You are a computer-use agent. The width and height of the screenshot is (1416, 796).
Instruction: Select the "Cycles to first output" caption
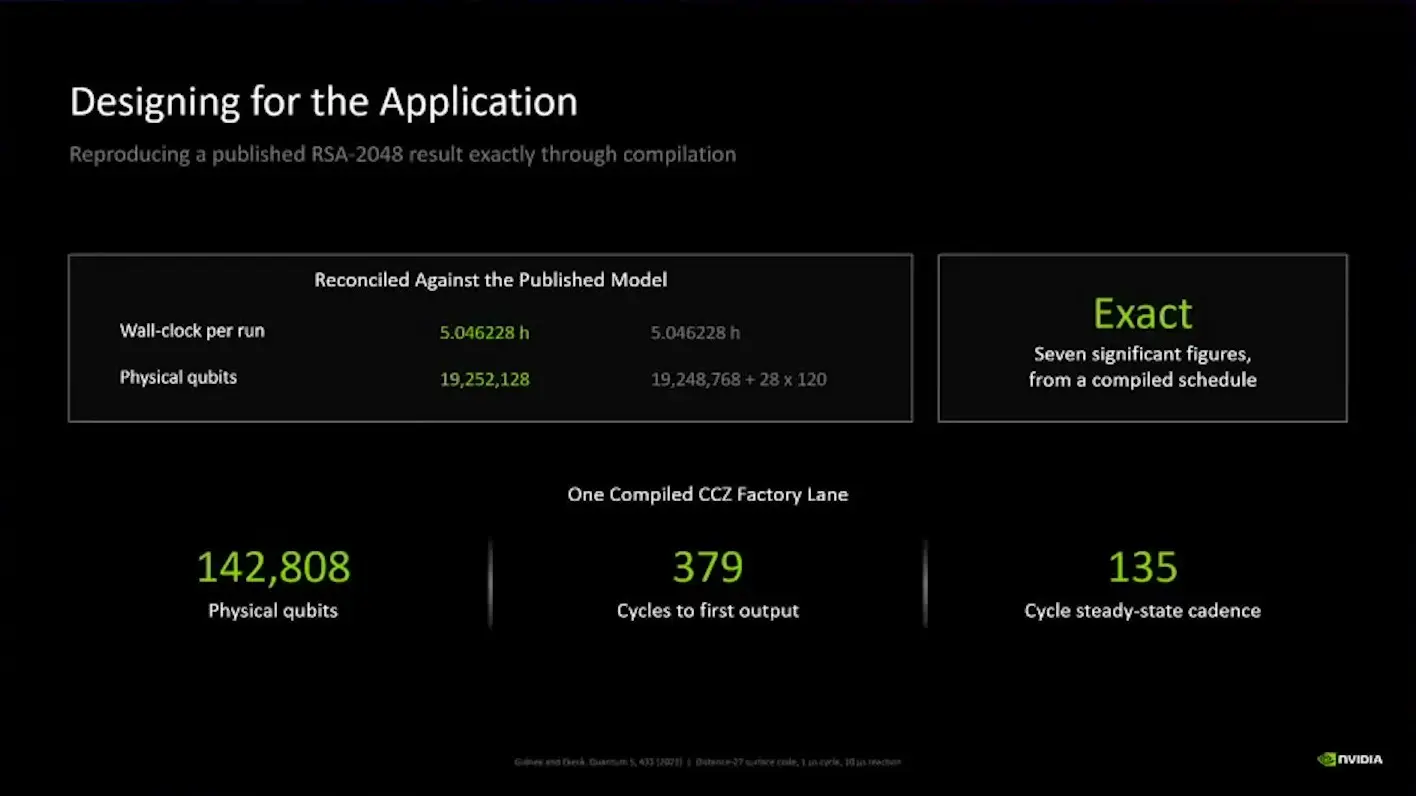[x=708, y=611]
